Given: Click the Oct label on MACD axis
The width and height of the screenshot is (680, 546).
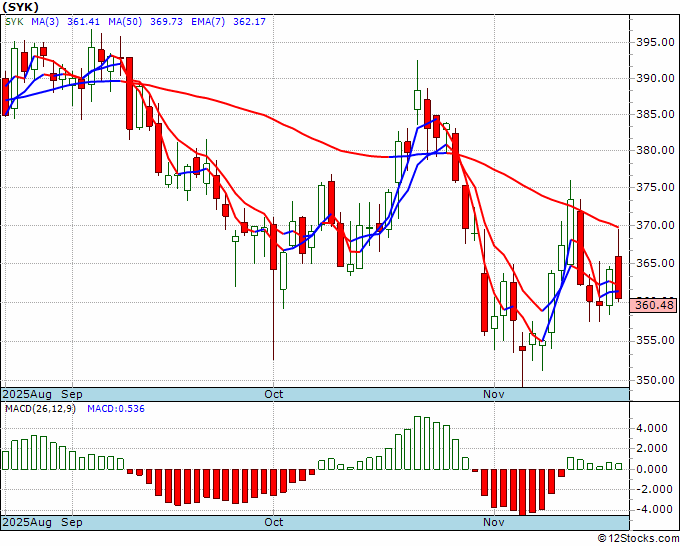Looking at the screenshot, I should (274, 522).
